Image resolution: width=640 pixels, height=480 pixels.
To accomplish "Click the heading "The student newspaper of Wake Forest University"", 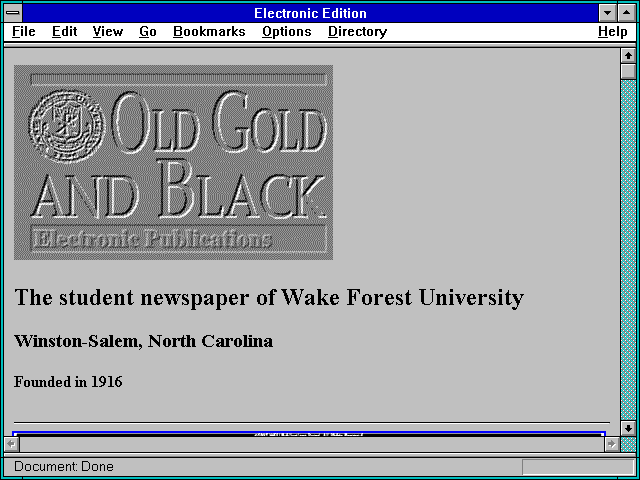I will tap(269, 298).
